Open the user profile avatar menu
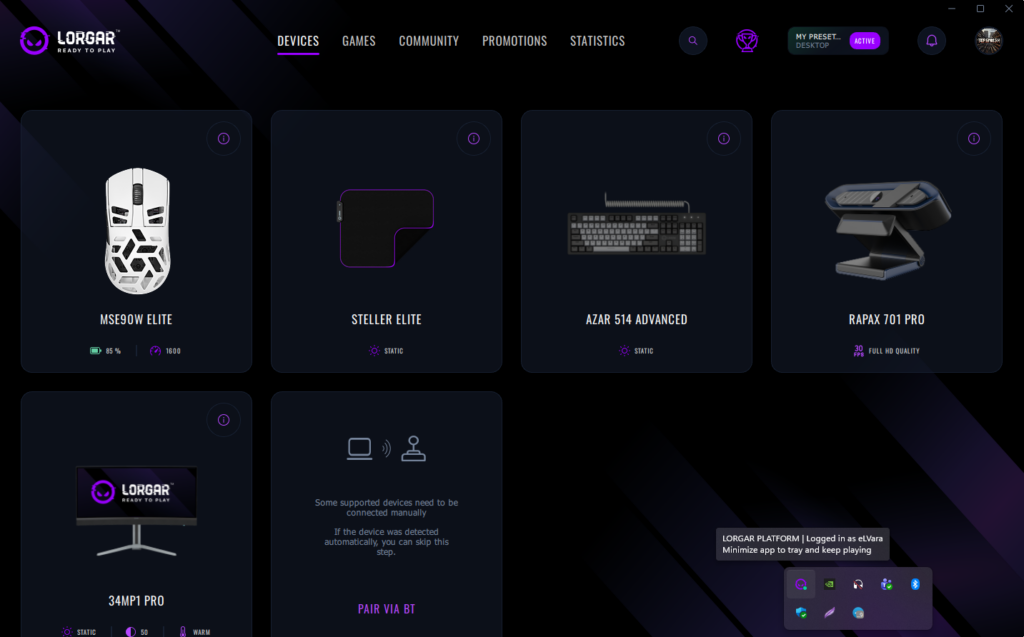Image resolution: width=1024 pixels, height=637 pixels. pyautogui.click(x=989, y=41)
